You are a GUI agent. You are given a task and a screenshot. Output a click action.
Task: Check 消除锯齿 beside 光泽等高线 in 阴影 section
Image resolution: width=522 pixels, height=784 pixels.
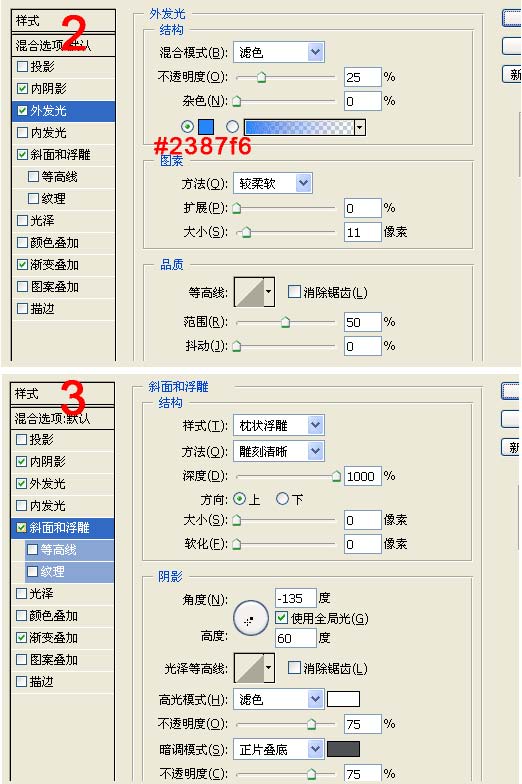pos(294,668)
